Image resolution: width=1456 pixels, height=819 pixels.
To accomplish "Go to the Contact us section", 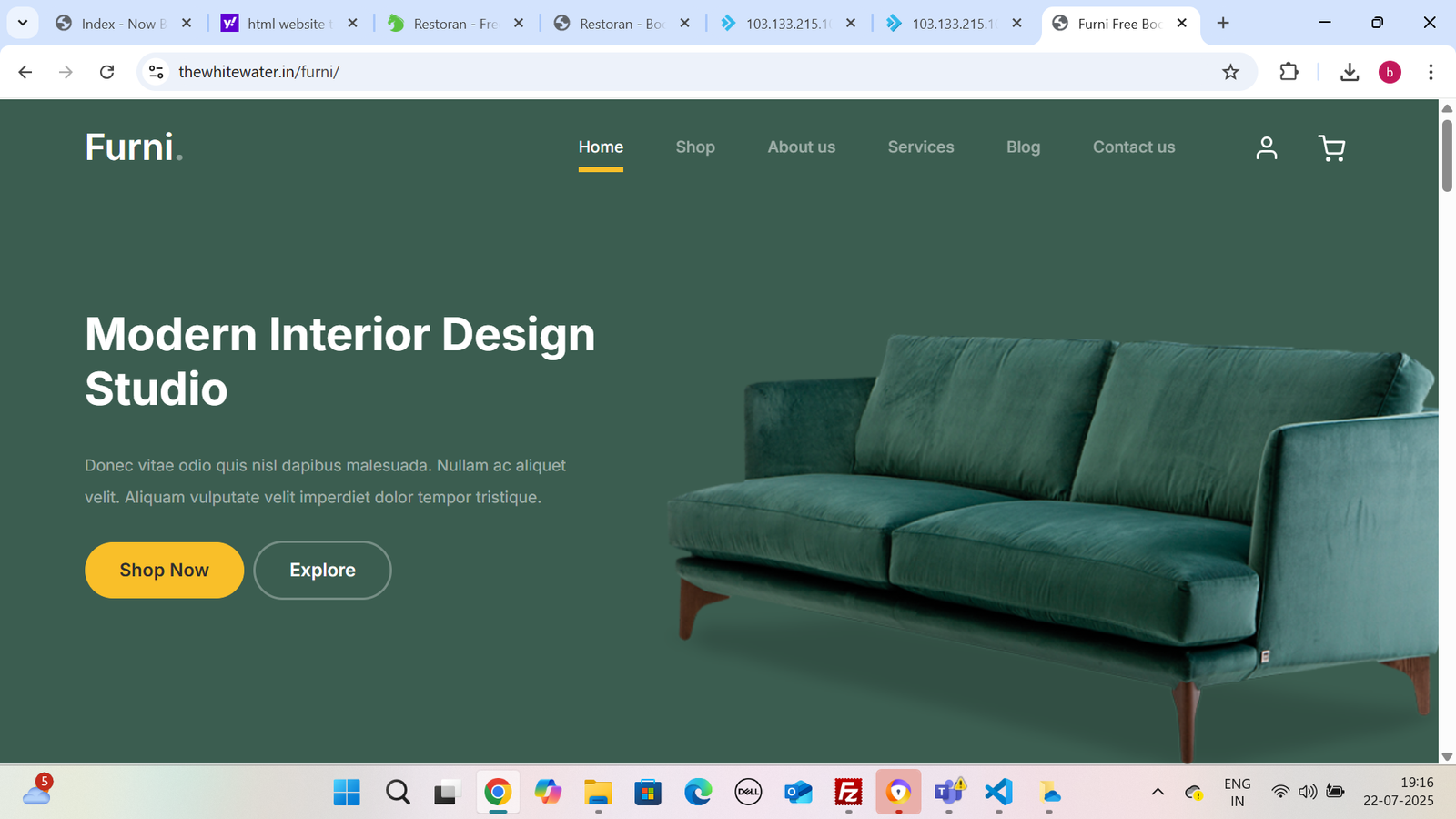I will (x=1134, y=147).
